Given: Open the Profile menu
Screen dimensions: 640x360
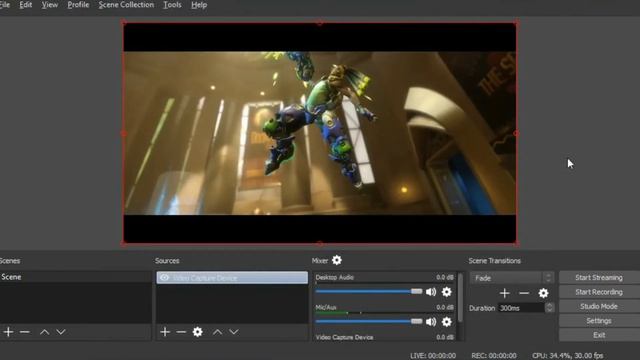Looking at the screenshot, I should pos(78,5).
